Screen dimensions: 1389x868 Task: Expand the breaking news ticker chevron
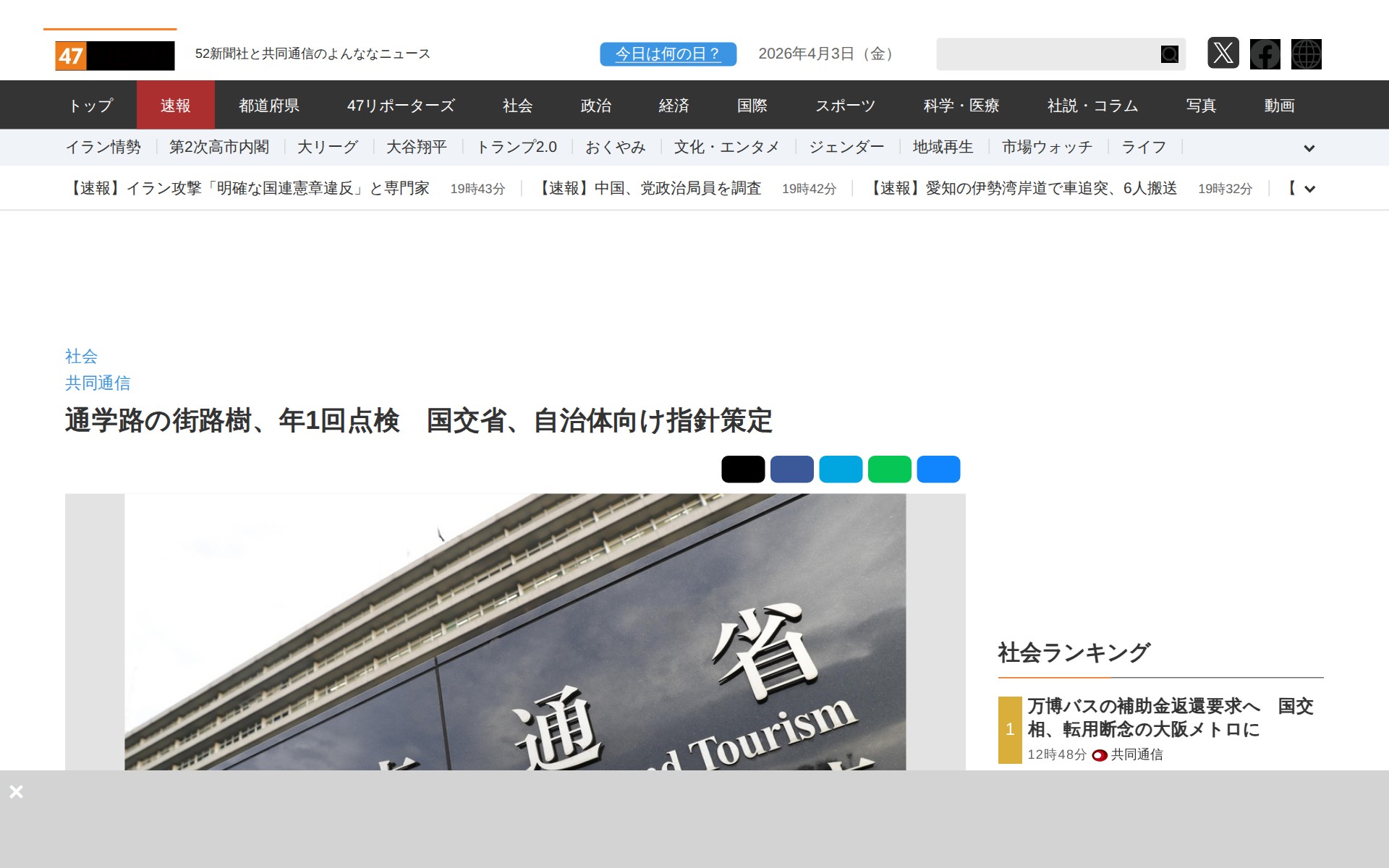pyautogui.click(x=1309, y=190)
